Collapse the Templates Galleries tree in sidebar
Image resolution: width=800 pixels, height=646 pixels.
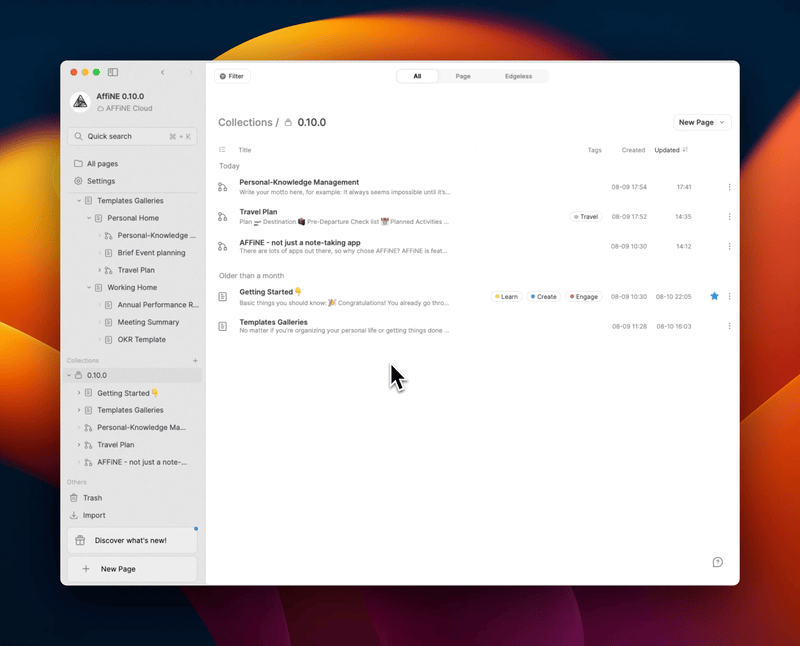pyautogui.click(x=79, y=201)
